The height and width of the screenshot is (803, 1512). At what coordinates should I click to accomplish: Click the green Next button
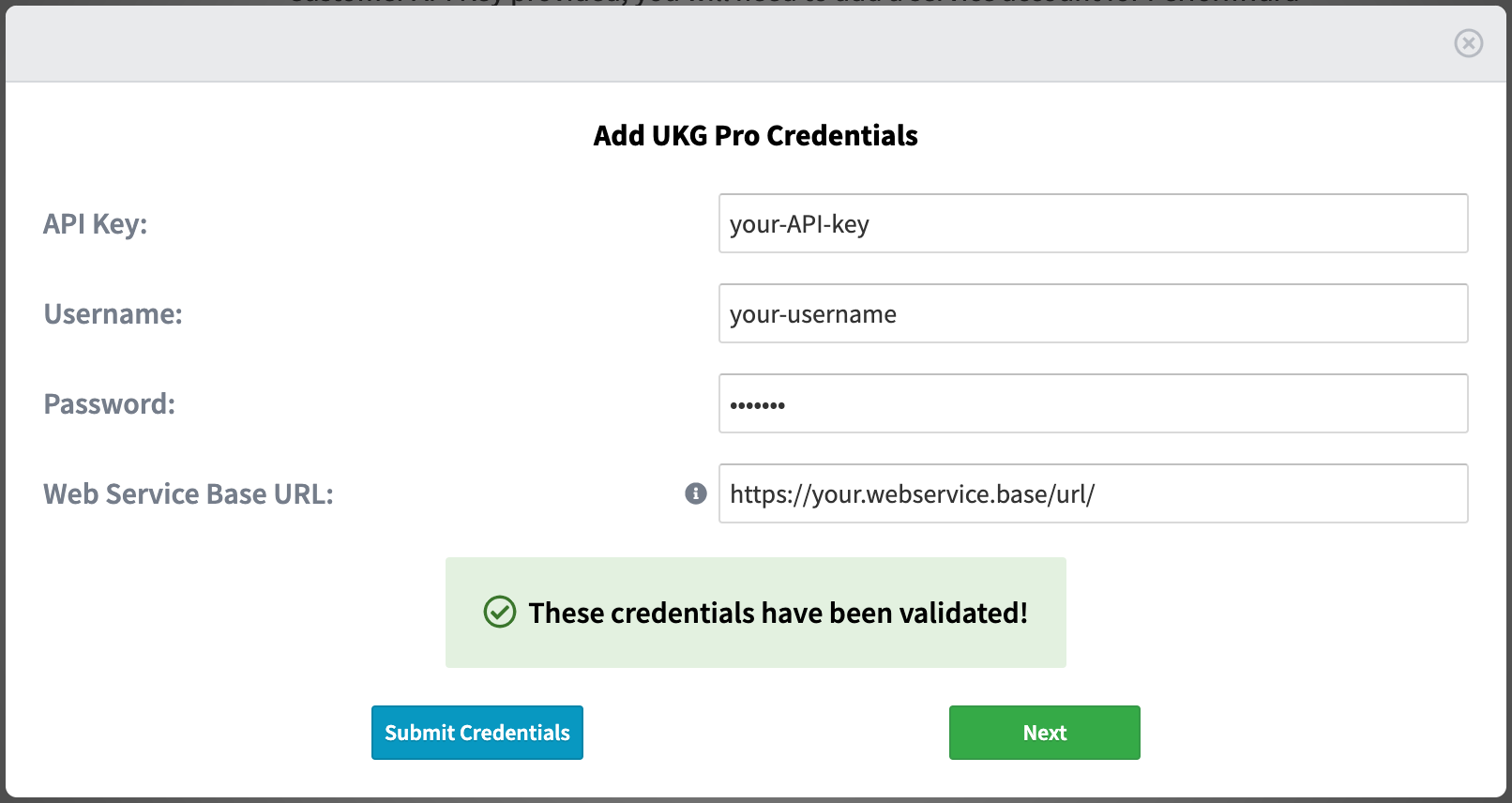tap(1044, 733)
